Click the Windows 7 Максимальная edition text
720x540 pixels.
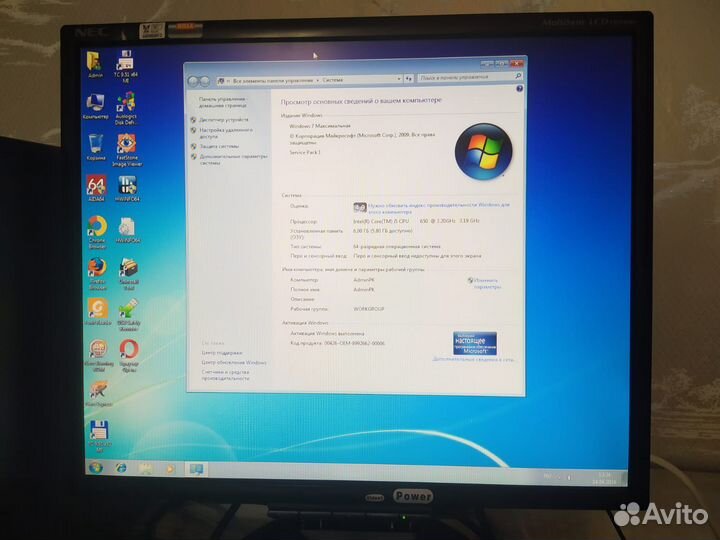320,126
